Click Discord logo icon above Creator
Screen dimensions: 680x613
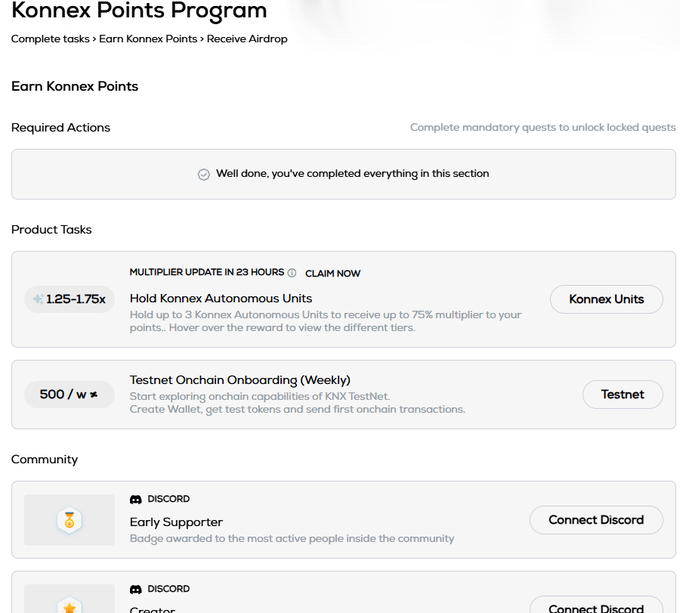point(136,590)
